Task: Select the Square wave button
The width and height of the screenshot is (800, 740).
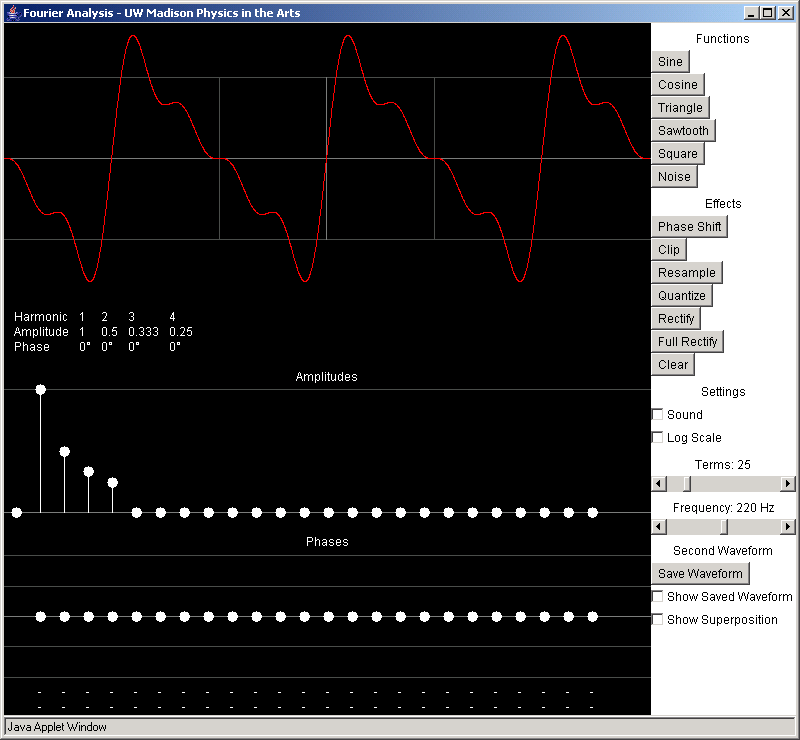Action: point(677,154)
